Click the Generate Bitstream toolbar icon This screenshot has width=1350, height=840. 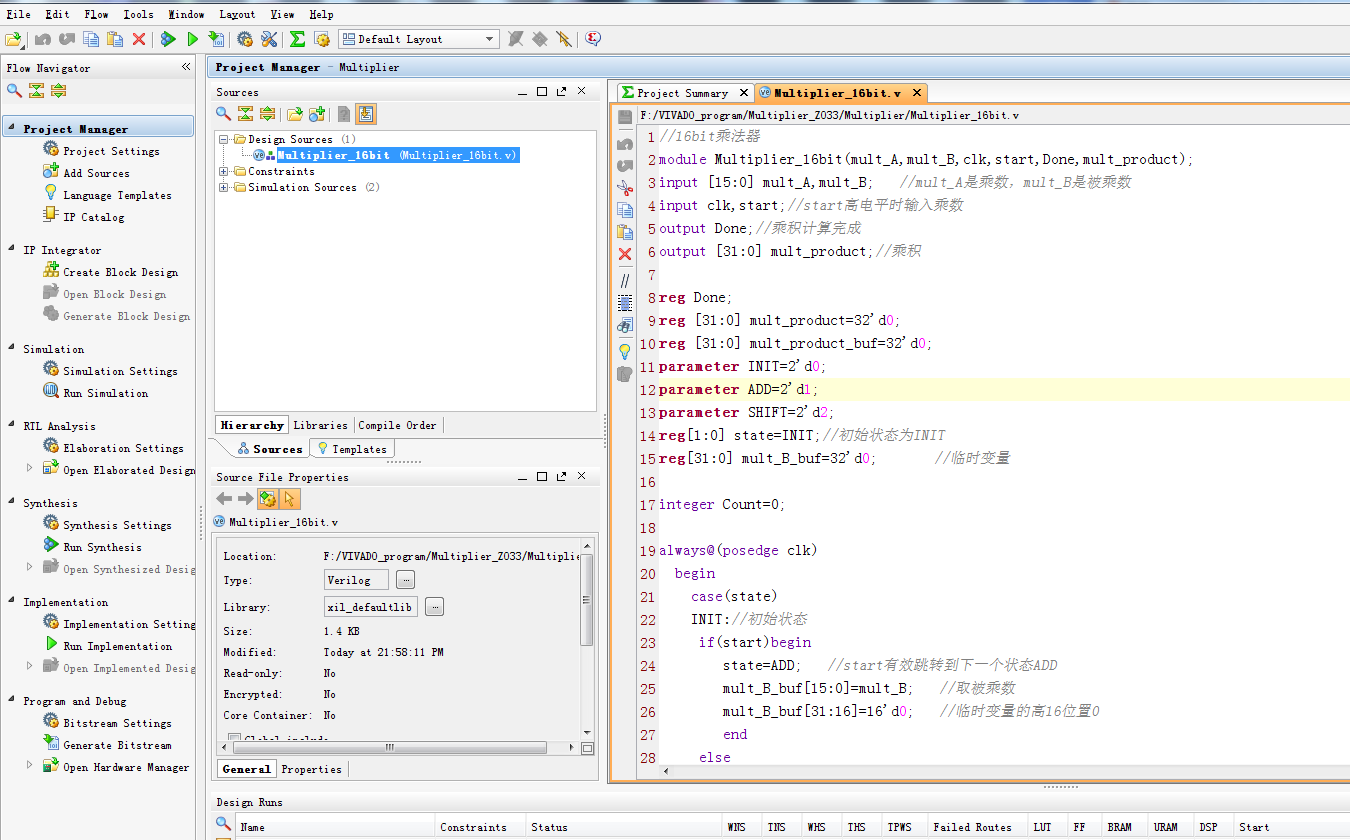(x=216, y=39)
